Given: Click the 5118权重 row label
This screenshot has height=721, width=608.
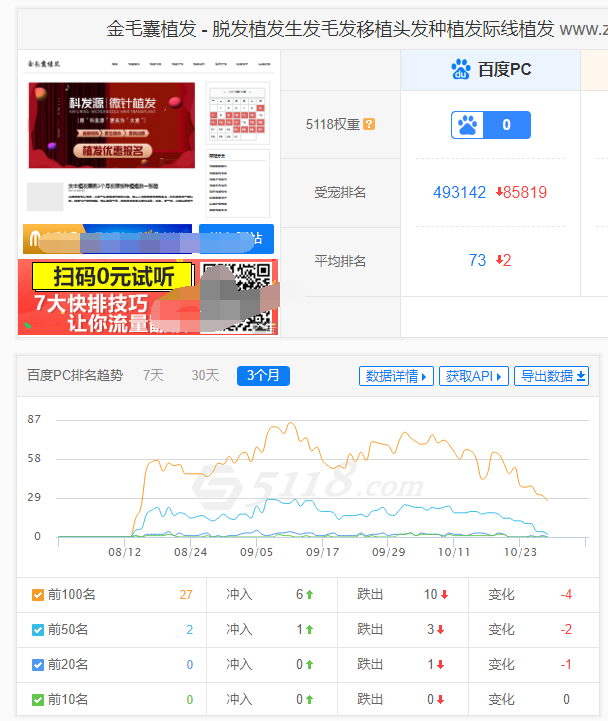Looking at the screenshot, I should [333, 124].
